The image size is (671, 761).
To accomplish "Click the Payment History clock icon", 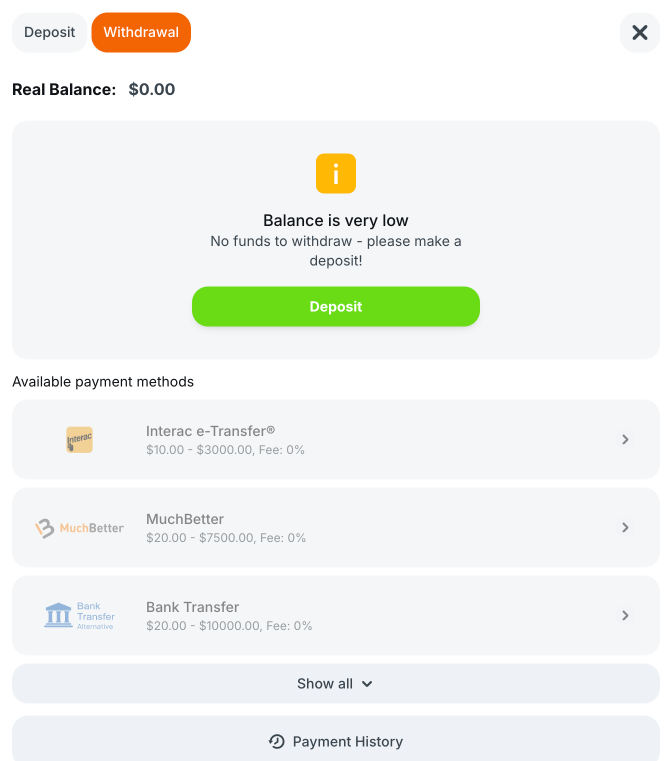I will (277, 741).
